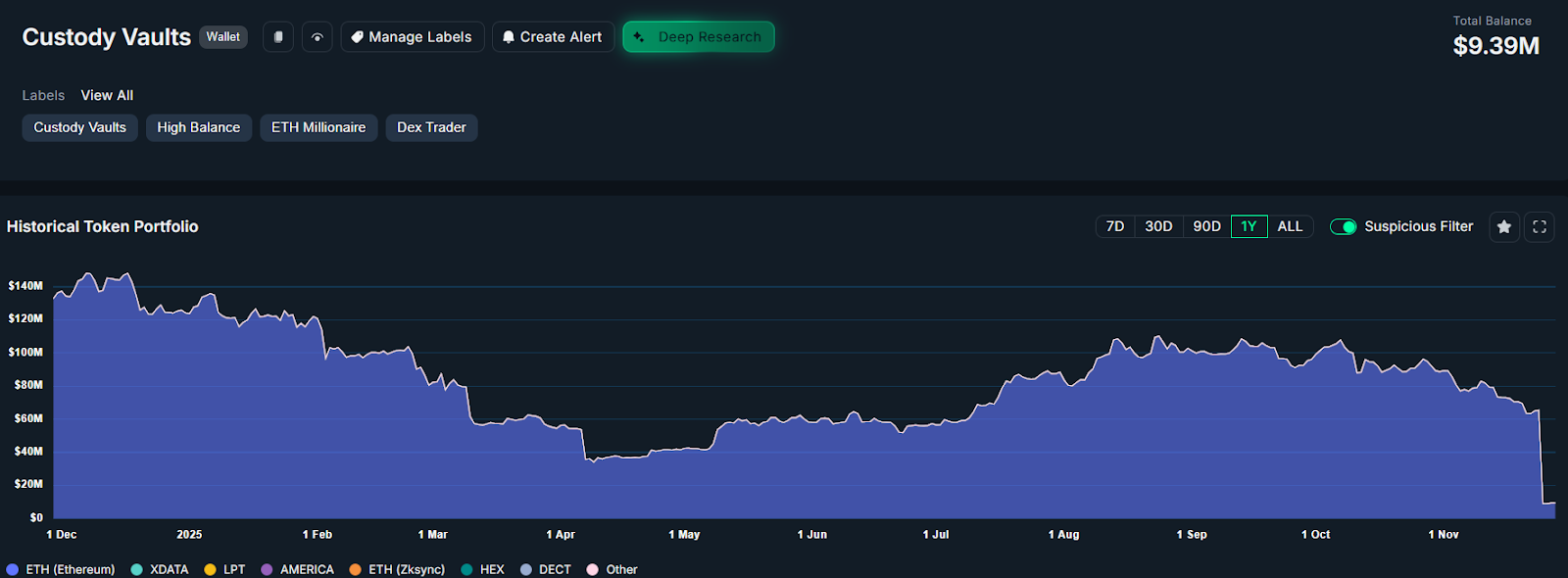Open View All labels

click(x=107, y=95)
